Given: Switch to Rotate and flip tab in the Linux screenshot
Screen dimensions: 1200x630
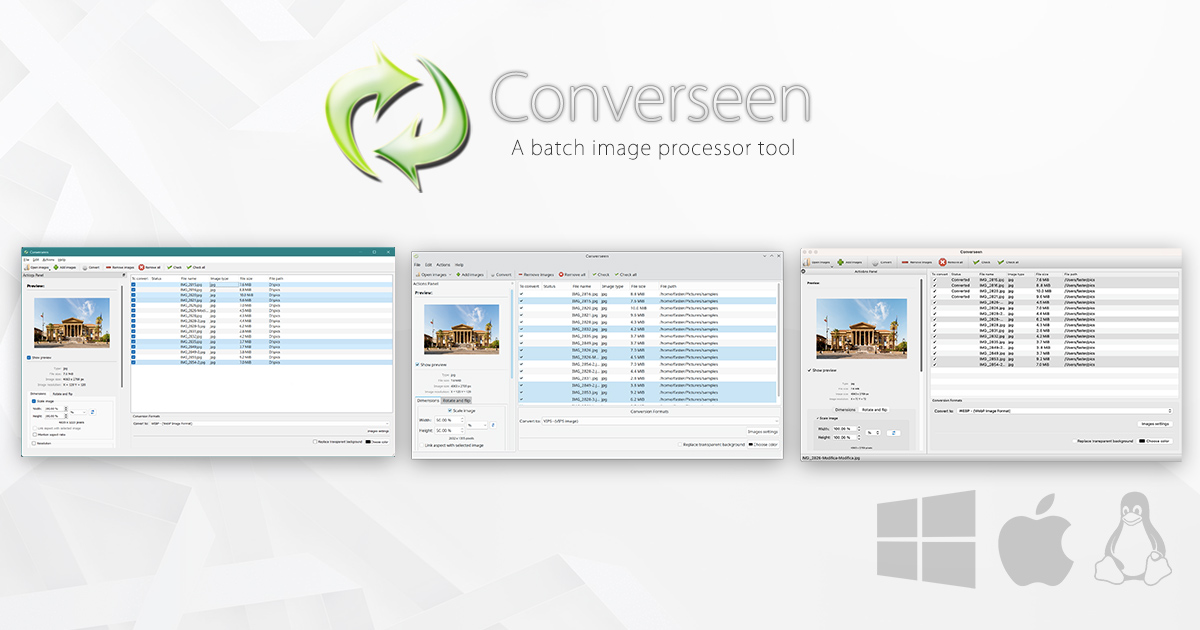Looking at the screenshot, I should click(456, 400).
